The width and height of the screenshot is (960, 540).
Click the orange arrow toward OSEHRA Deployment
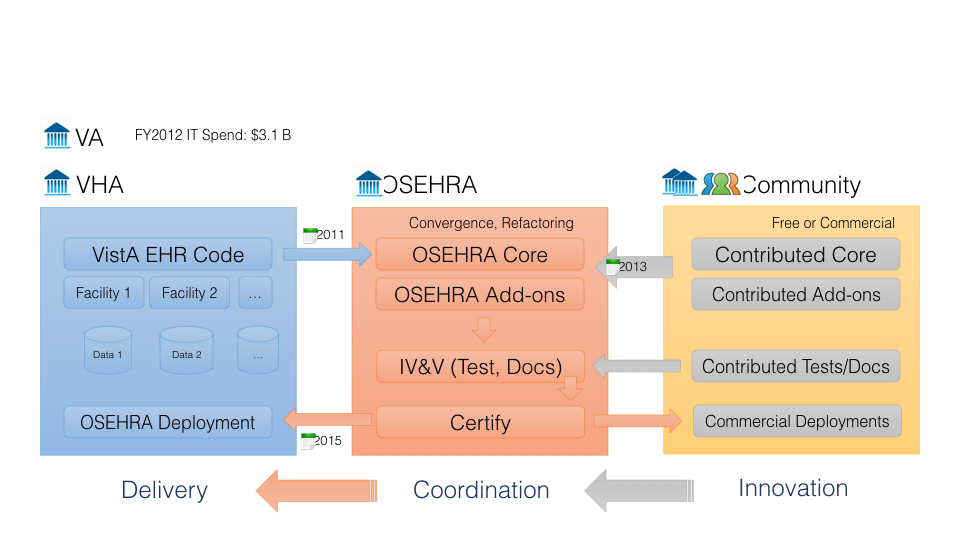pyautogui.click(x=328, y=420)
